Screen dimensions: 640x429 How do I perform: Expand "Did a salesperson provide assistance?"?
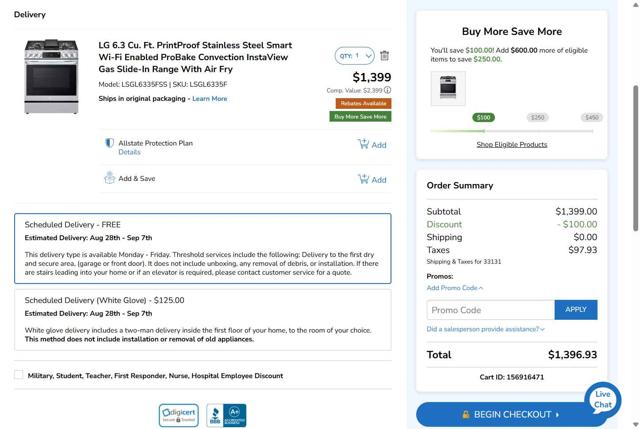point(485,329)
